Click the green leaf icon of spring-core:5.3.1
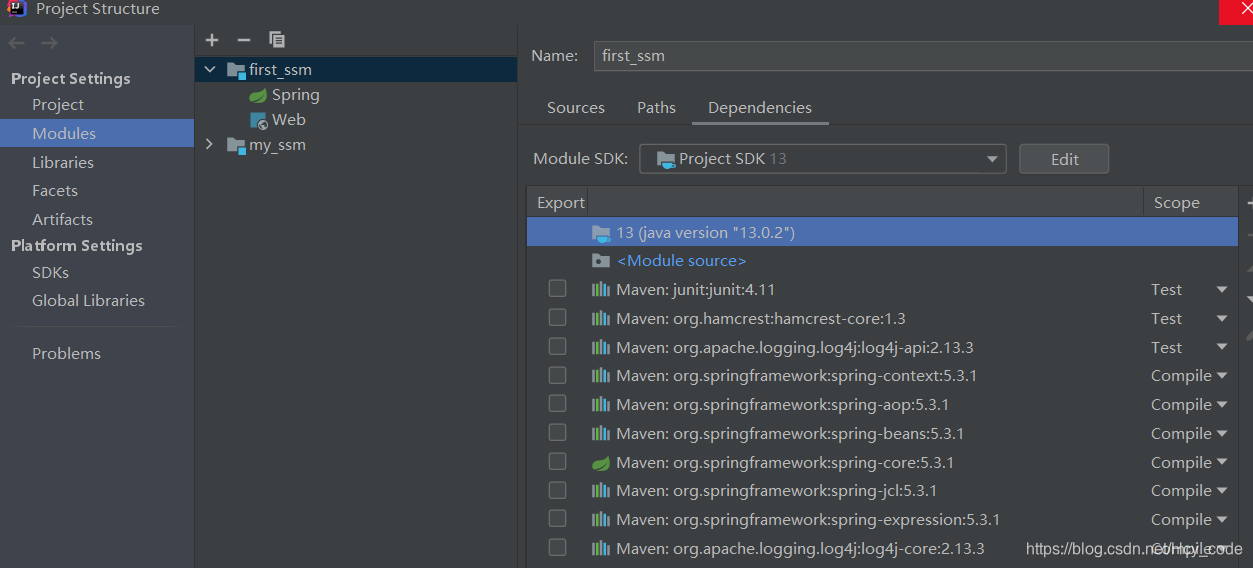 click(x=601, y=463)
